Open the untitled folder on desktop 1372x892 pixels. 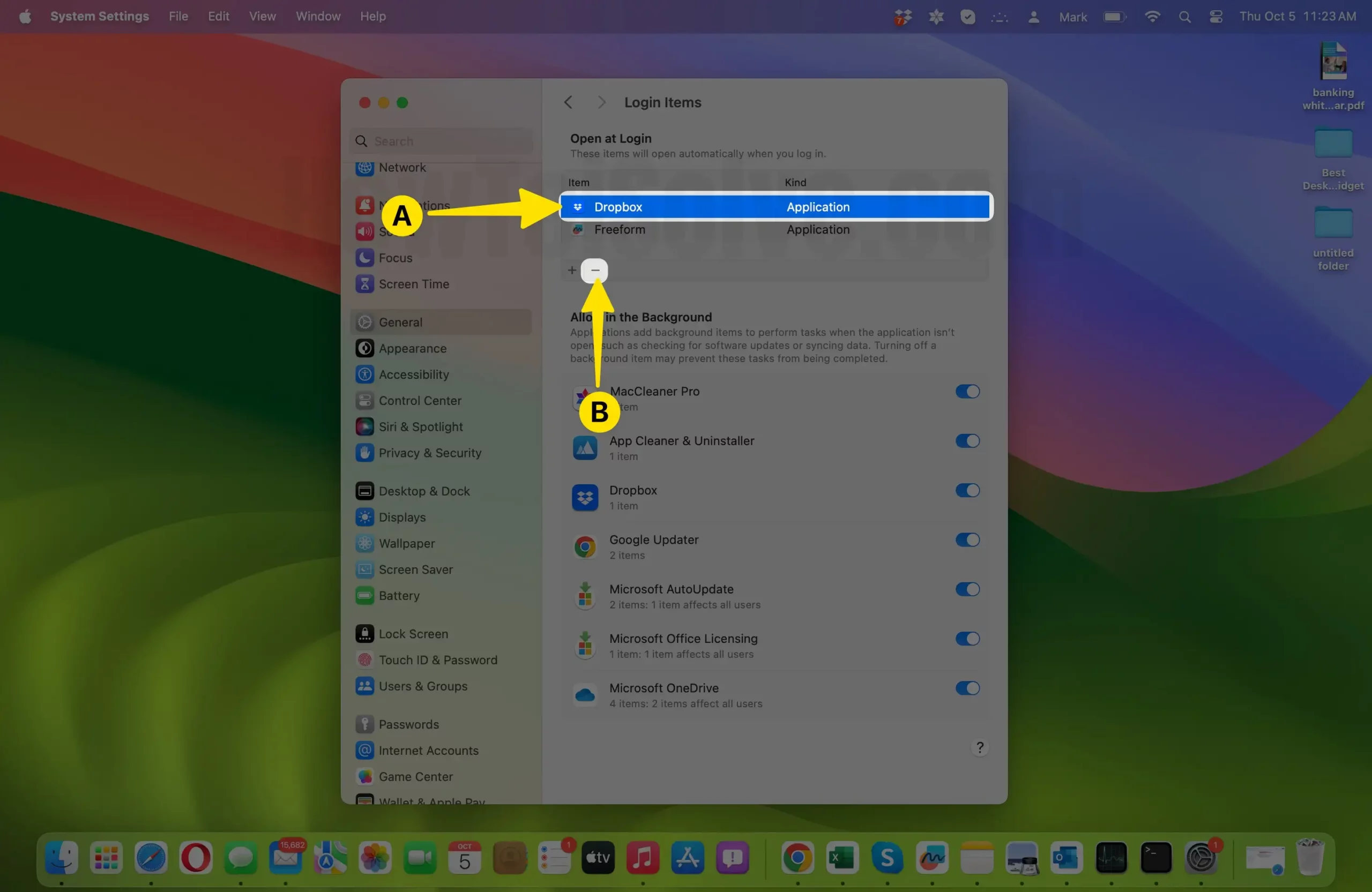pyautogui.click(x=1333, y=239)
